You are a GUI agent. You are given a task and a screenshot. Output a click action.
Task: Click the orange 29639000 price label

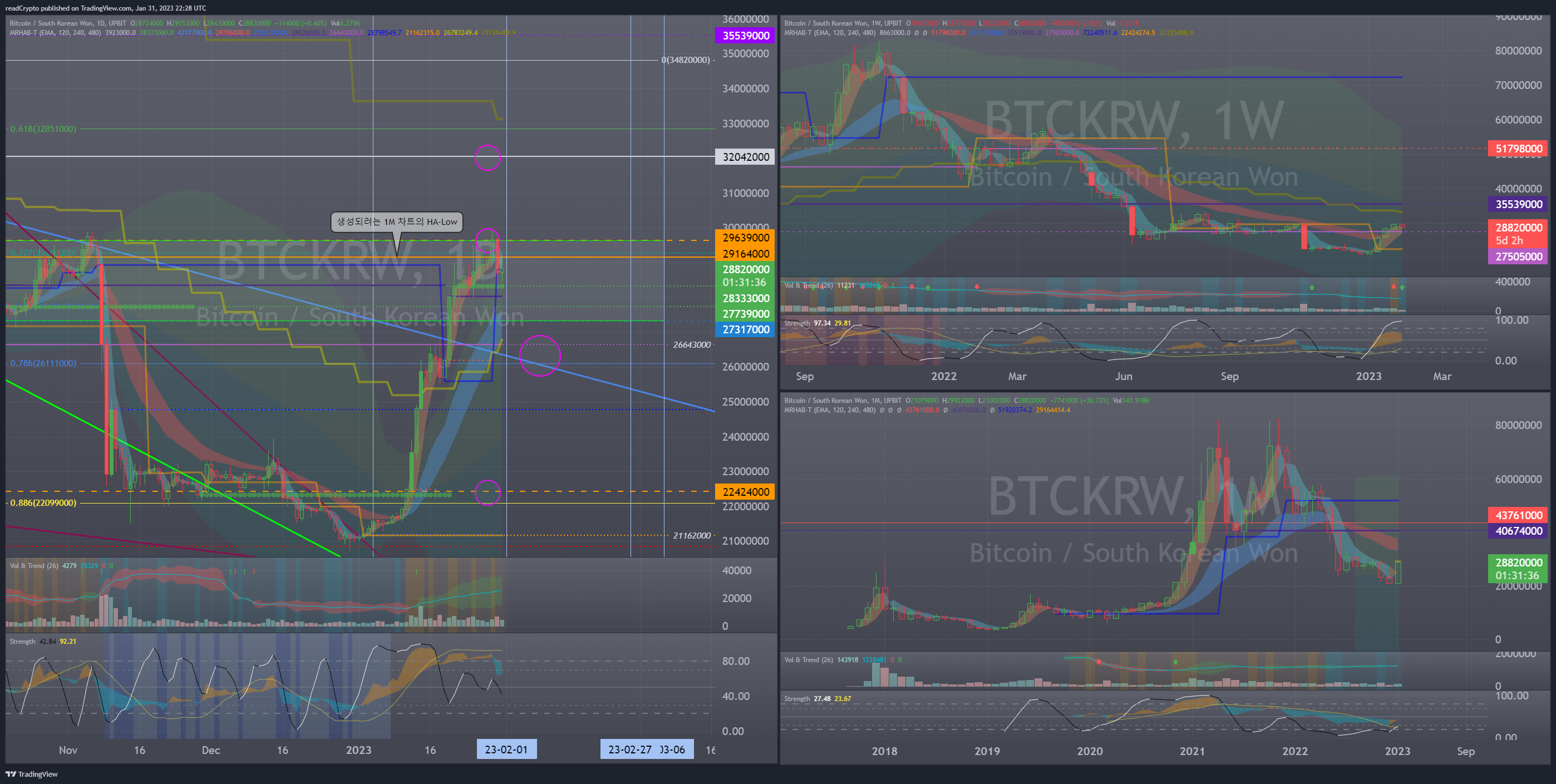745,238
